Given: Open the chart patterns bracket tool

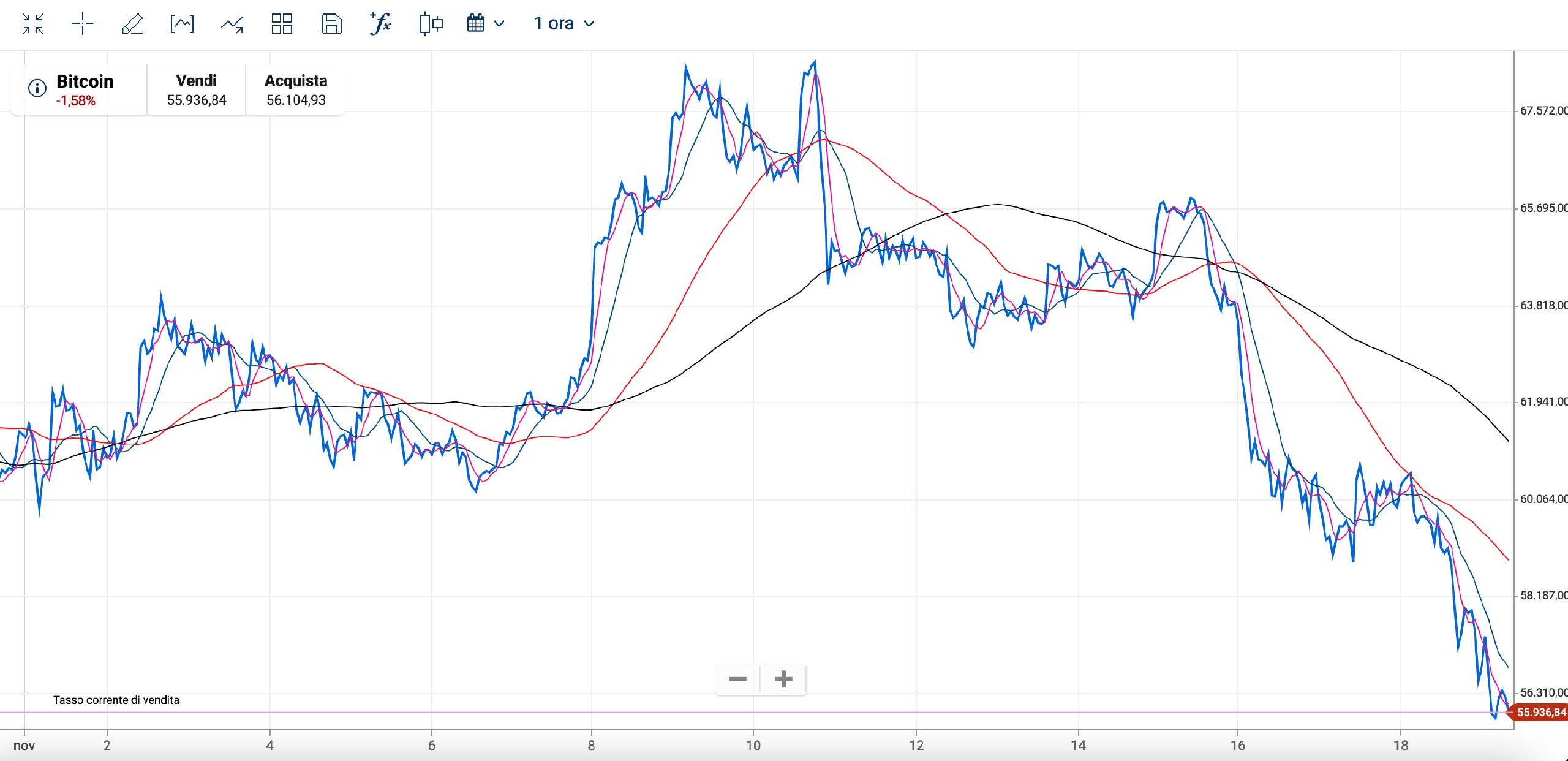Looking at the screenshot, I should click(x=182, y=24).
